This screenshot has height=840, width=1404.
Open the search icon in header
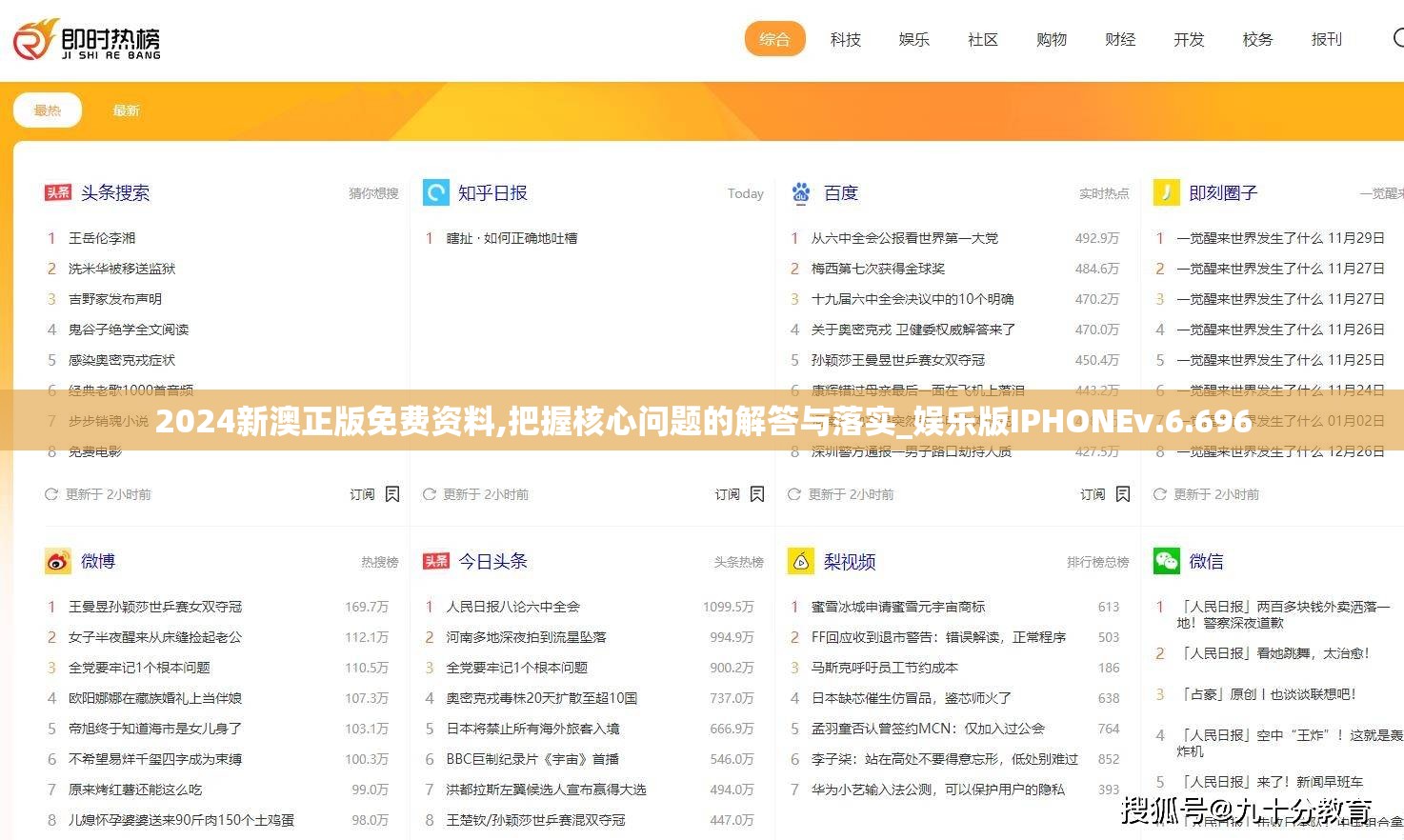coord(1398,39)
